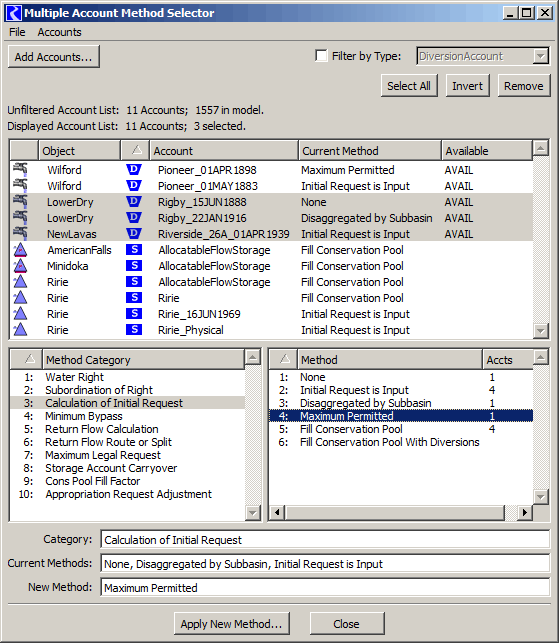This screenshot has width=559, height=643.
Task: Click the reservoir triangle icon for Minidoka
Action: (20, 266)
